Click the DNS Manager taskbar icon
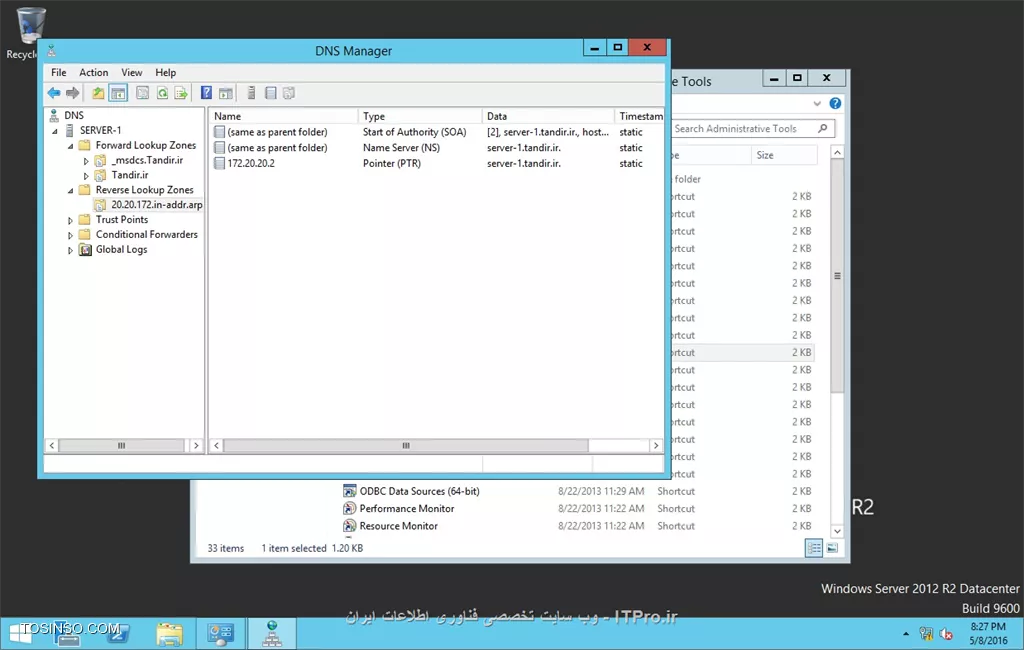1024x650 pixels. pyautogui.click(x=272, y=634)
